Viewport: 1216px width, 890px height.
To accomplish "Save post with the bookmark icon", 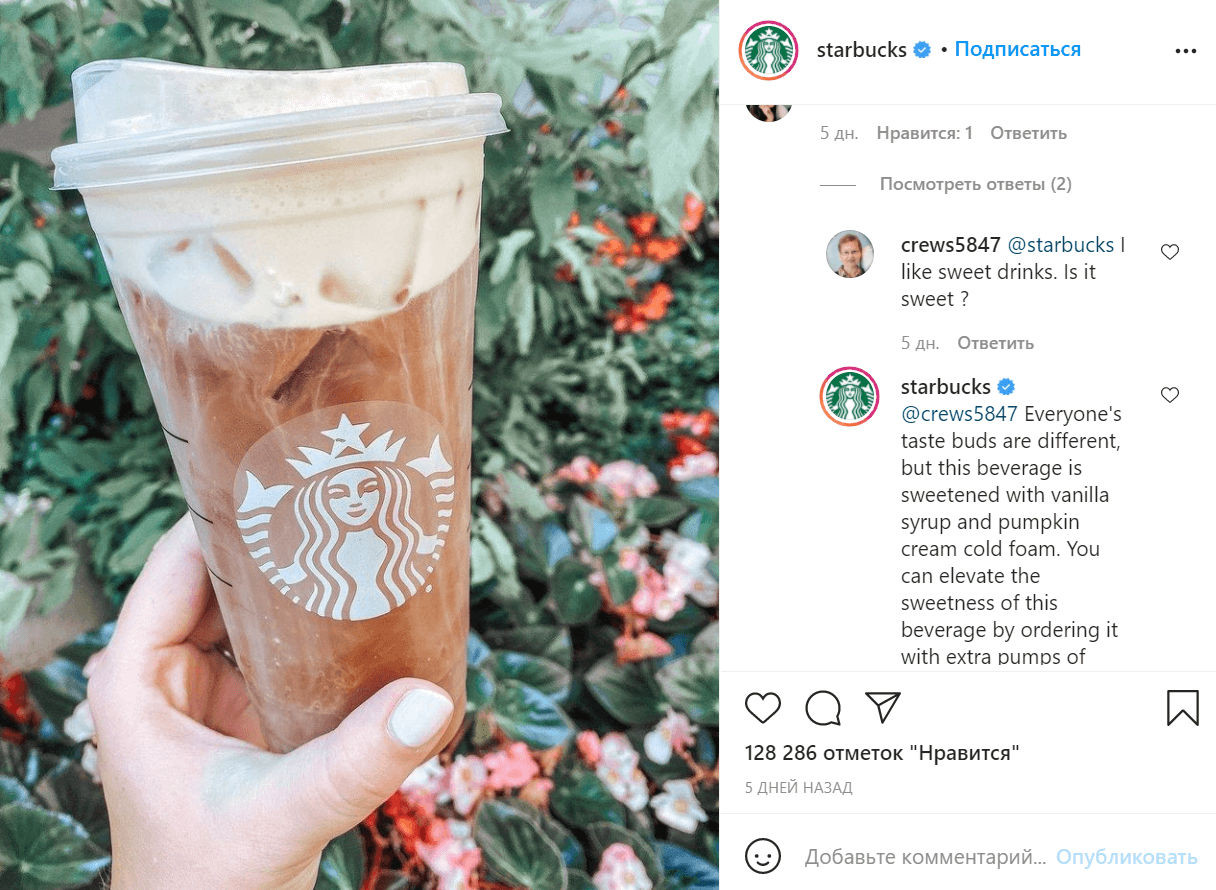I will 1183,708.
